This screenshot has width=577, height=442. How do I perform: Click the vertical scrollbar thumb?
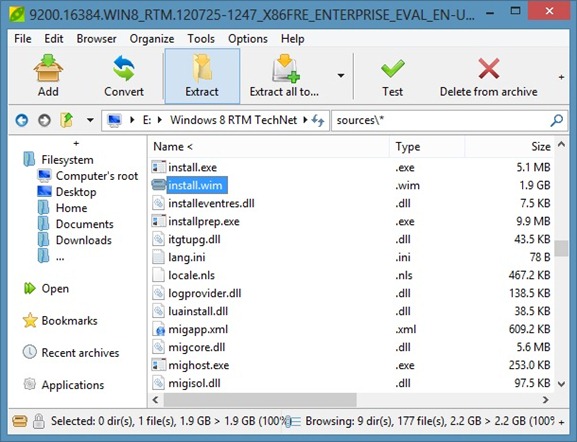pos(561,248)
